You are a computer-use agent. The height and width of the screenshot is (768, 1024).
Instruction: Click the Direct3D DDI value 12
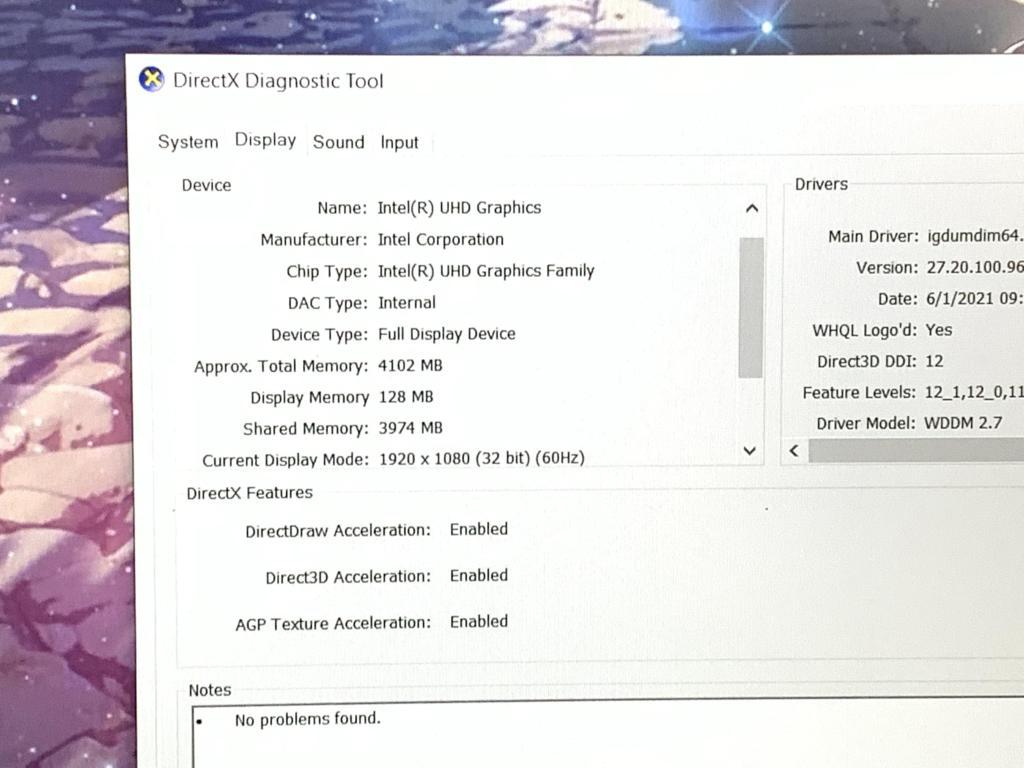click(x=934, y=361)
